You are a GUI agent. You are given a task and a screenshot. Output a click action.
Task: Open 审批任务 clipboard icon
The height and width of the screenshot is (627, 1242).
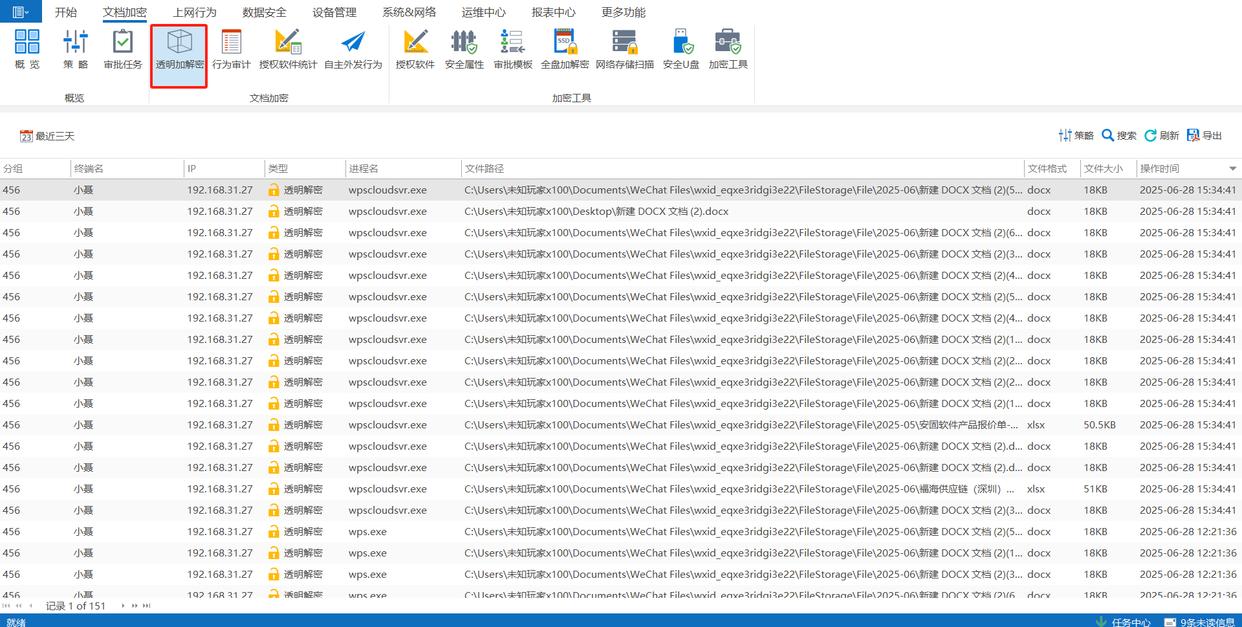point(123,49)
